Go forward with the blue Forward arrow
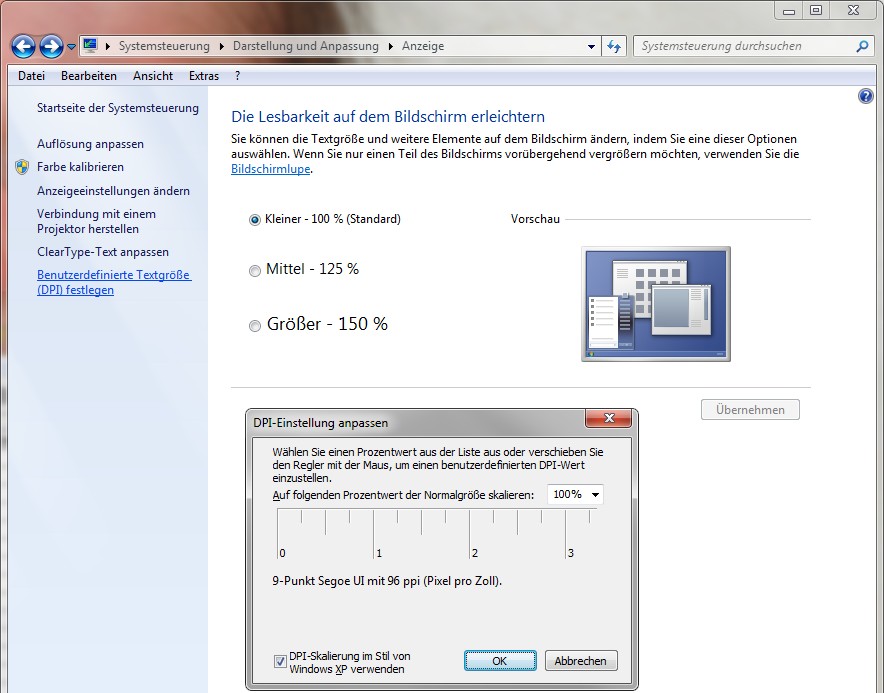 51,46
